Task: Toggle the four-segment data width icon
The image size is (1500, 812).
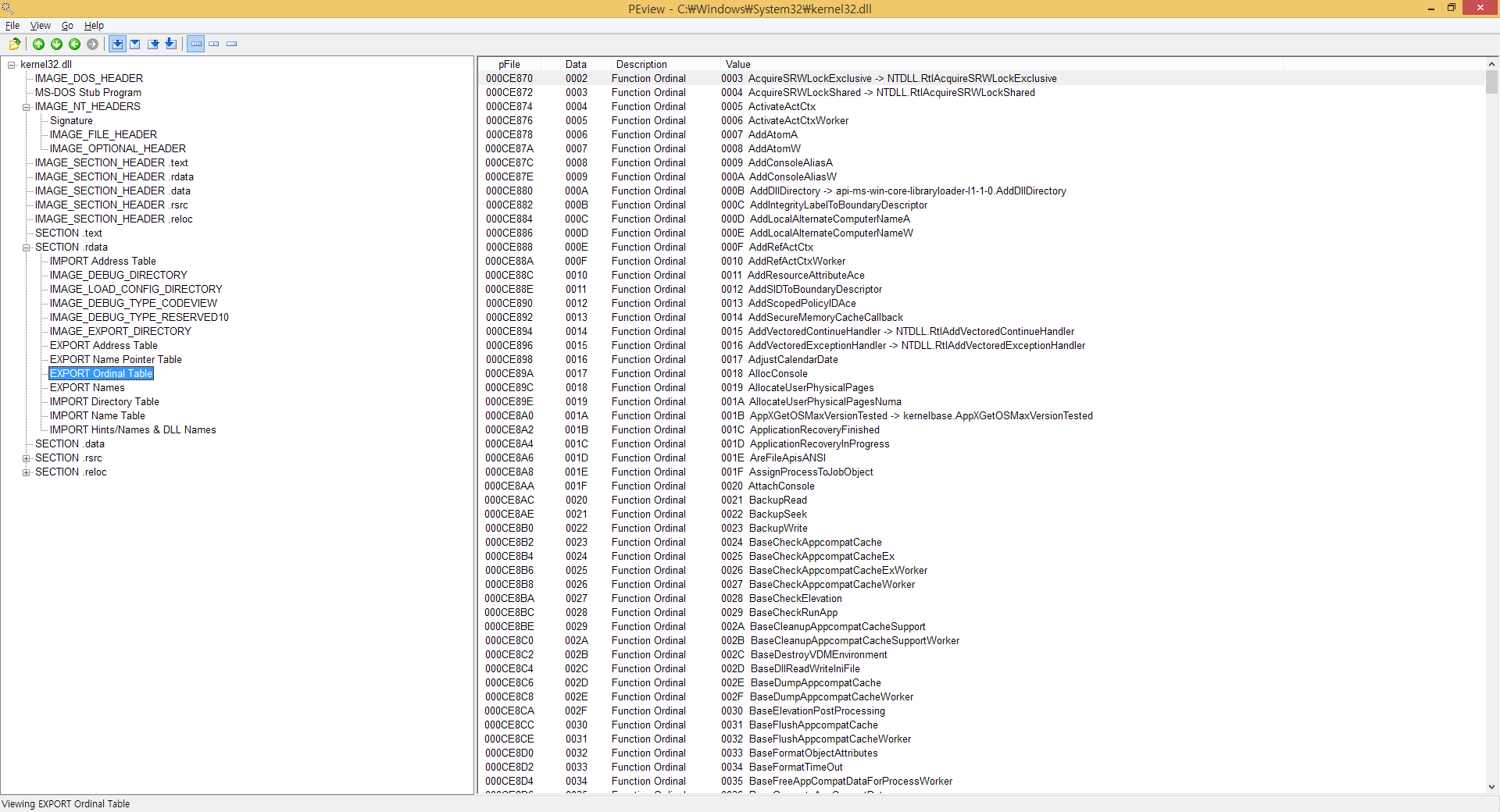Action: 196,44
